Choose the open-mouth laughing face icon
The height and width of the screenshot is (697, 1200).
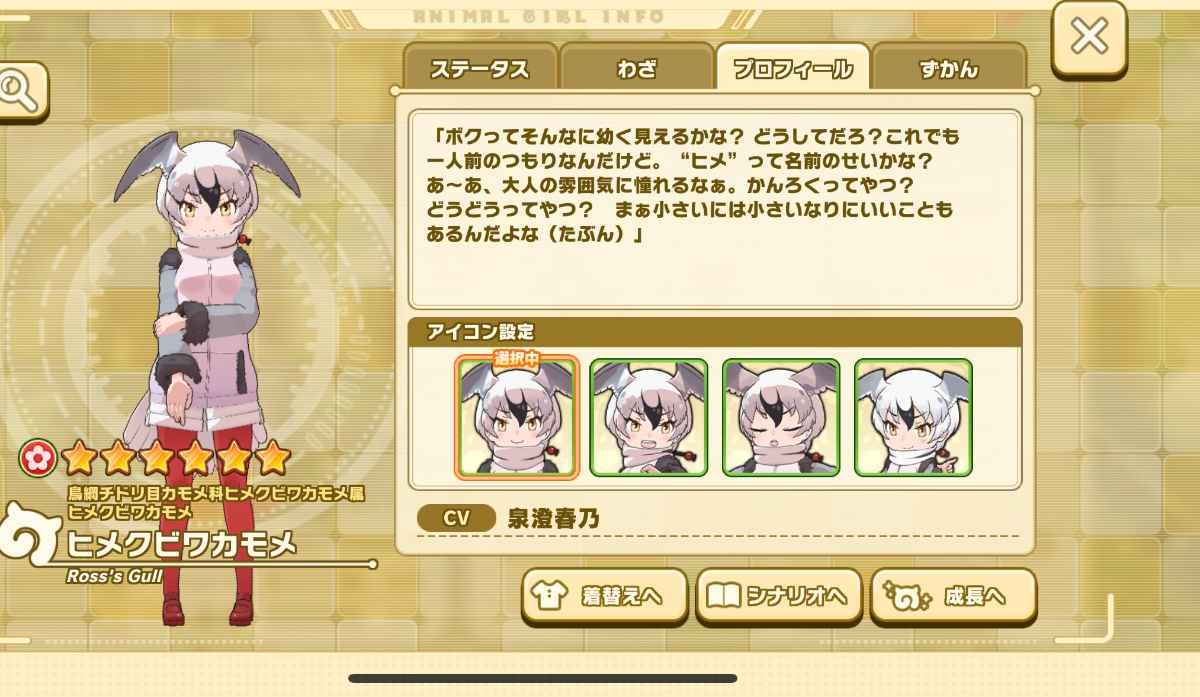(x=649, y=417)
